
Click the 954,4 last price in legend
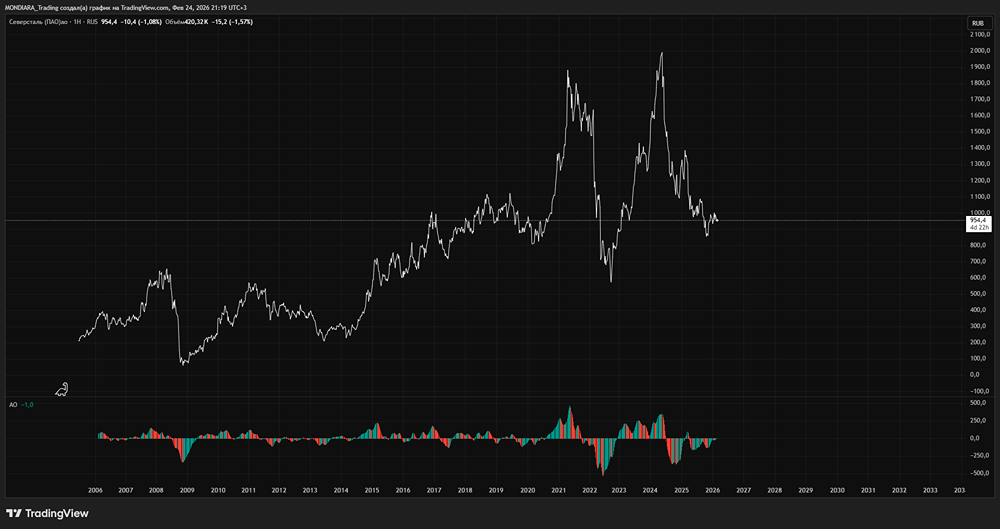tap(108, 22)
